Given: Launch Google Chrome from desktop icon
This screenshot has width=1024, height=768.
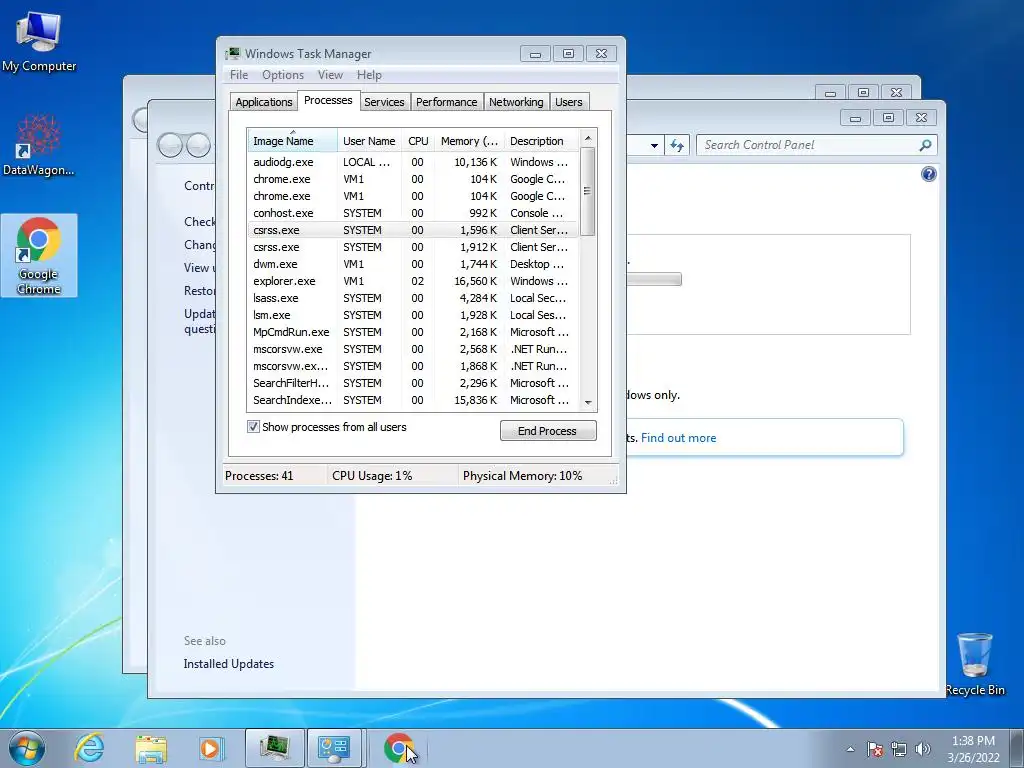Looking at the screenshot, I should pos(39,255).
